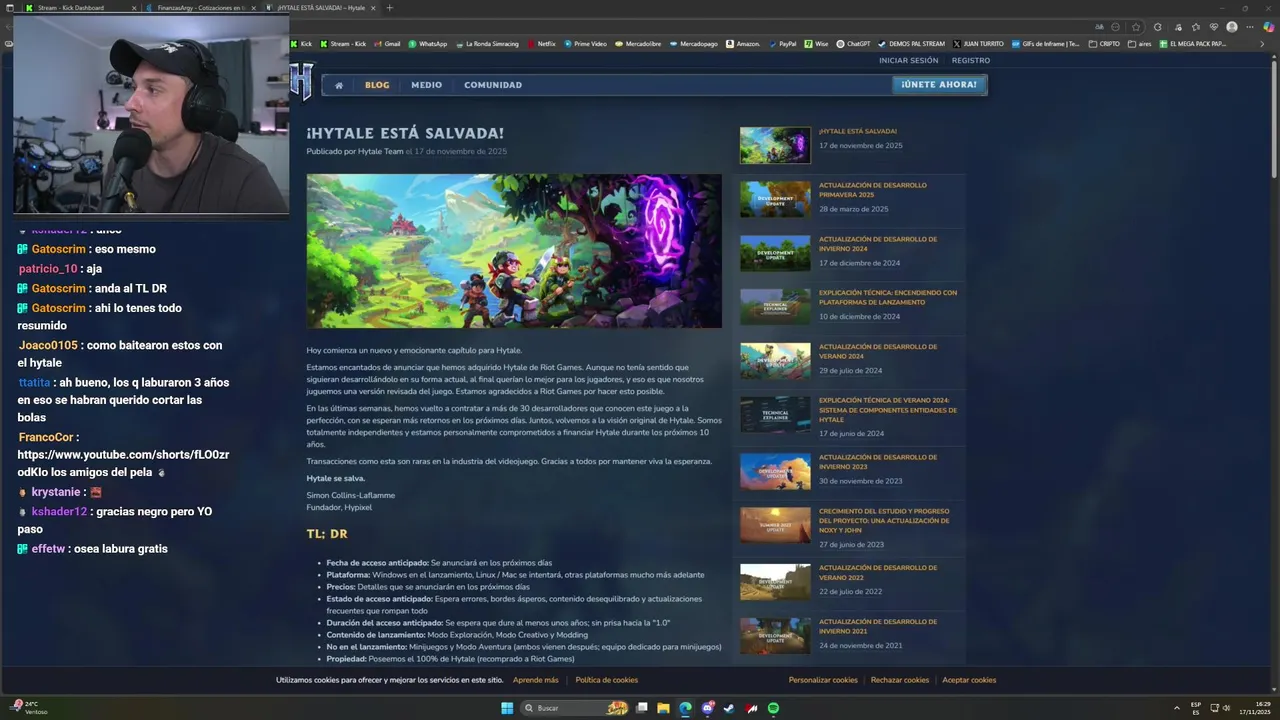The height and width of the screenshot is (720, 1280).
Task: Open Crecimiento del Estudio y Progreso post
Action: (884, 520)
